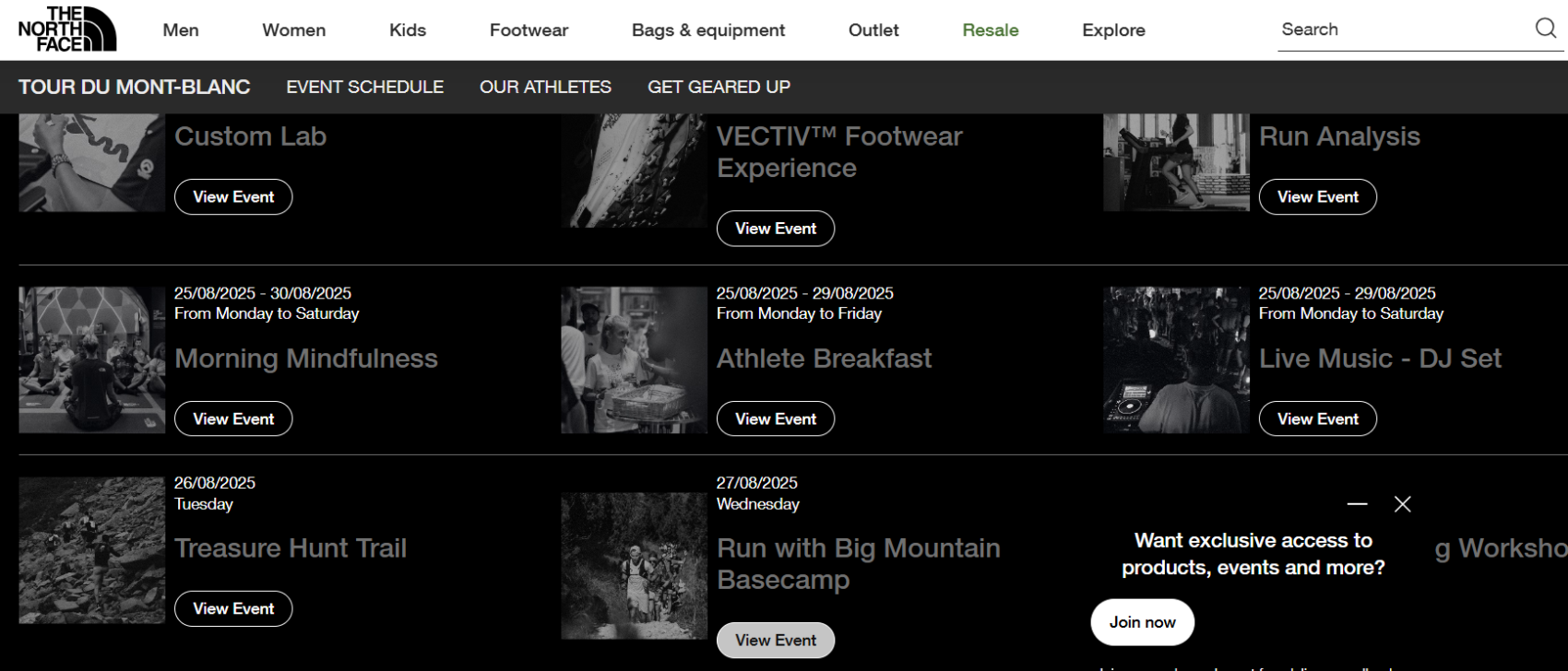The height and width of the screenshot is (671, 1568).
Task: Open the Women menu
Action: click(x=294, y=30)
